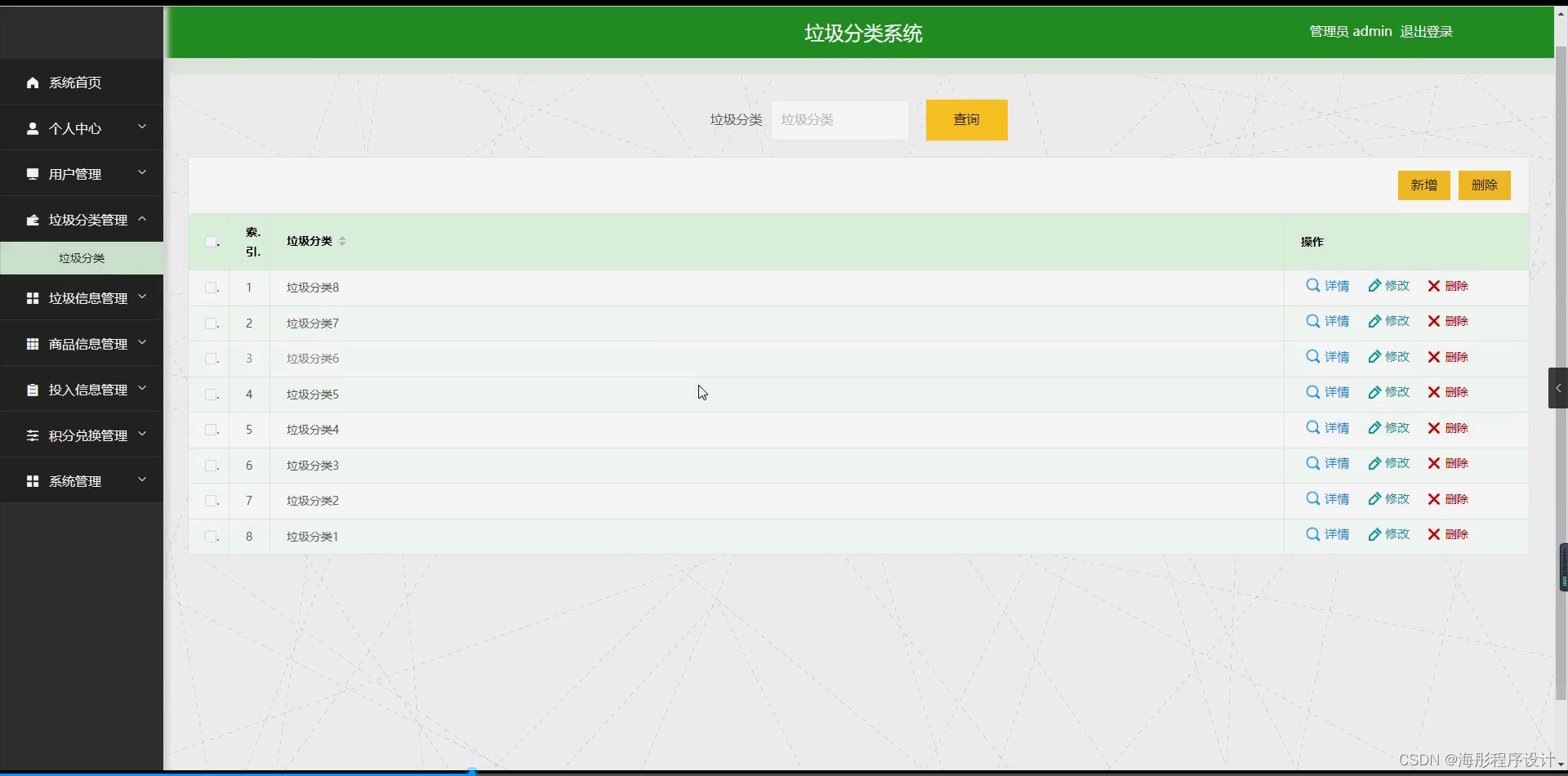Expand the 投入信息管理 chevron
Image resolution: width=1568 pixels, height=776 pixels.
click(142, 388)
